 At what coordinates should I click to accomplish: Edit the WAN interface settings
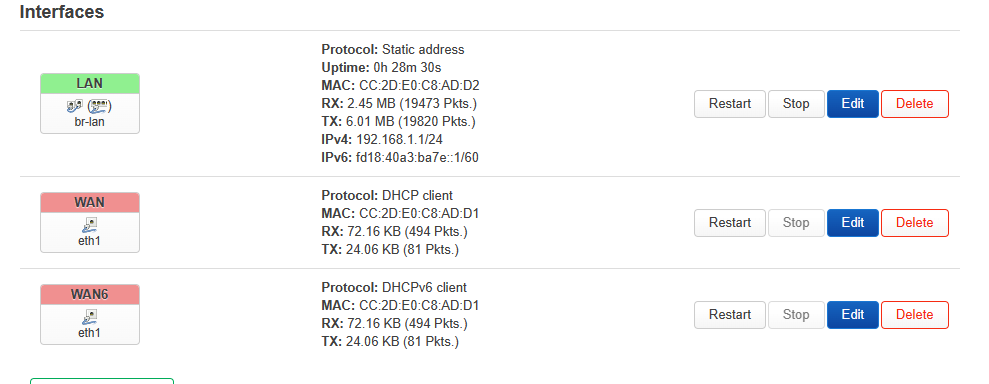[x=853, y=223]
